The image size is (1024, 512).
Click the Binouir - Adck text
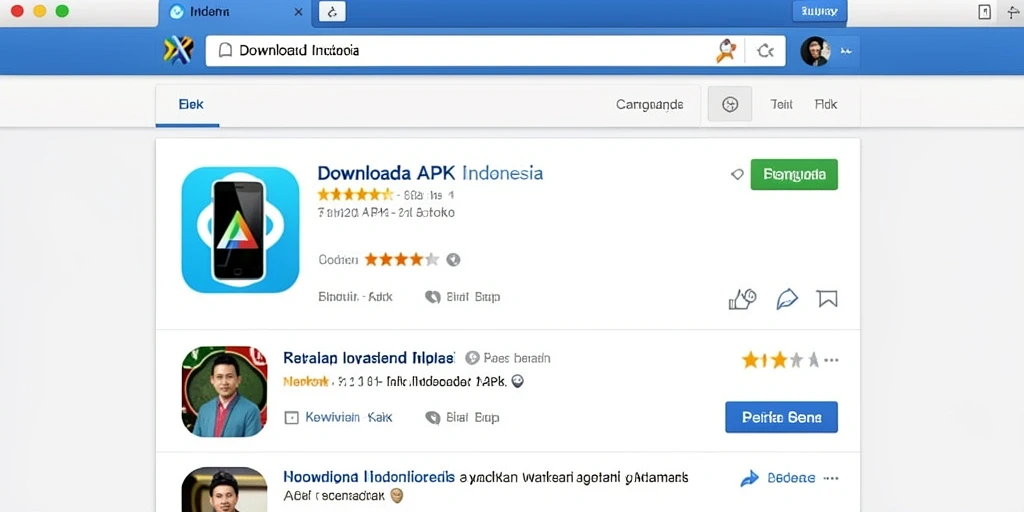tap(355, 296)
